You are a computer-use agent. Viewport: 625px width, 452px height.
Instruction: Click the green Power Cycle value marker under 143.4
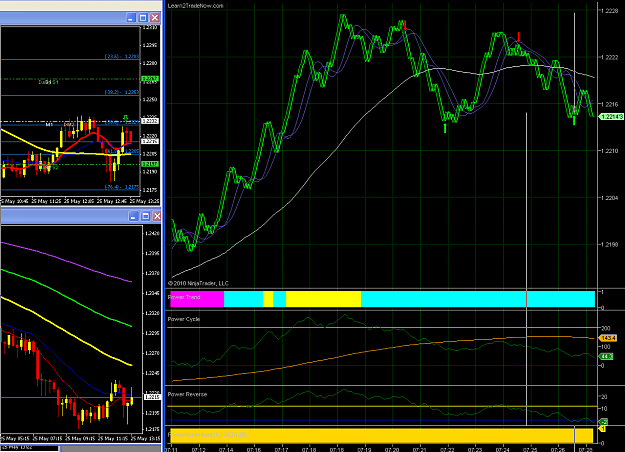pyautogui.click(x=606, y=356)
